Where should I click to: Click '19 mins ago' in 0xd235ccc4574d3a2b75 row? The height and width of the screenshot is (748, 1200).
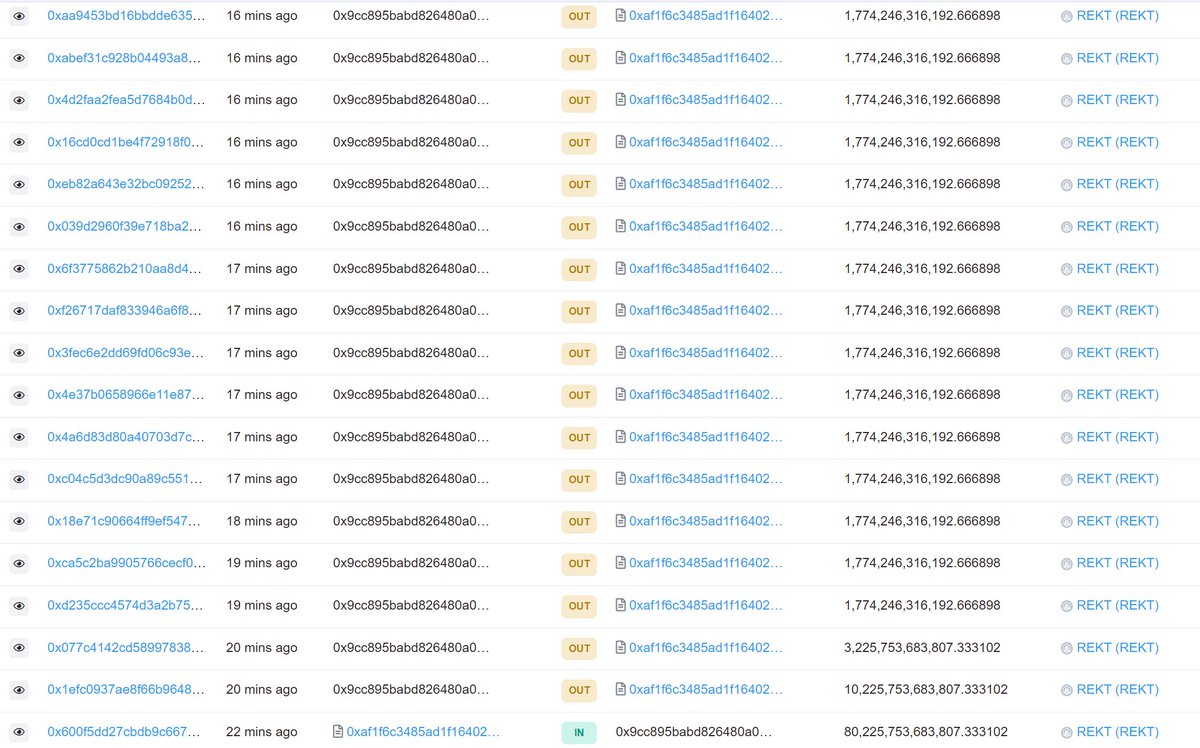262,605
